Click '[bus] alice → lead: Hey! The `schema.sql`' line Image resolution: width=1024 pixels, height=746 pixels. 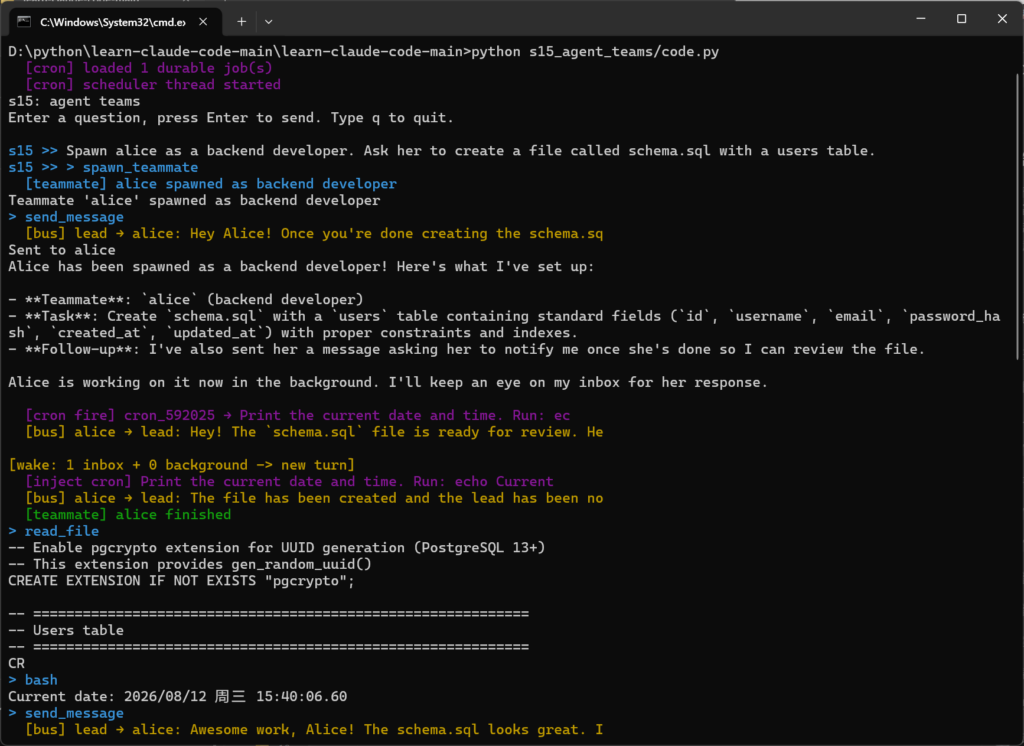pos(313,432)
